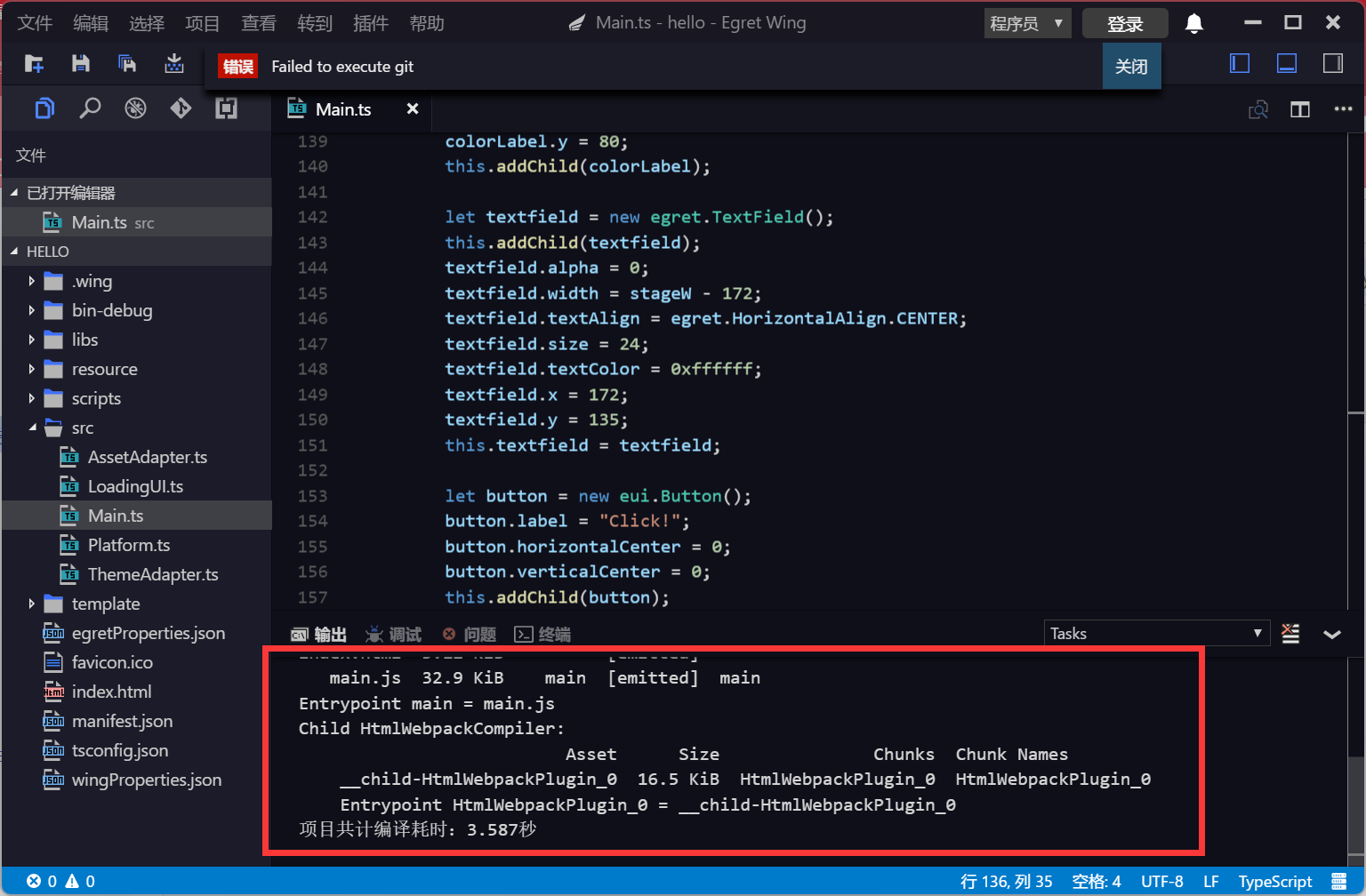Open tsconfig.json in file tree
The image size is (1366, 896).
pyautogui.click(x=119, y=750)
